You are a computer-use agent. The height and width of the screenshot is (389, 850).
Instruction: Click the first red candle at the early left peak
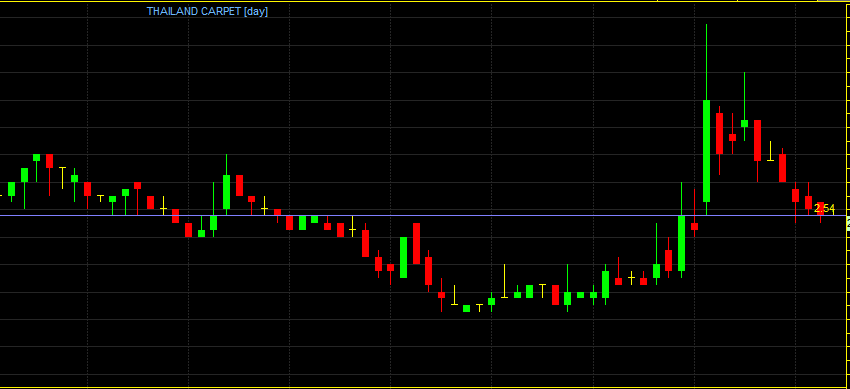coord(49,161)
